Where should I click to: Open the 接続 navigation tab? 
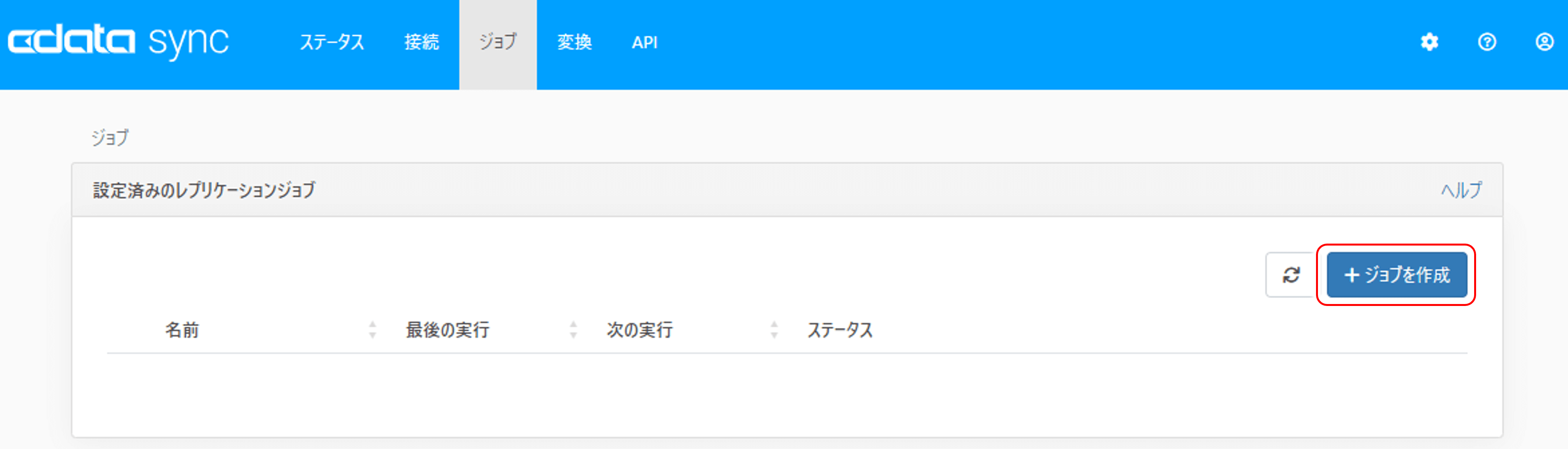pos(421,42)
